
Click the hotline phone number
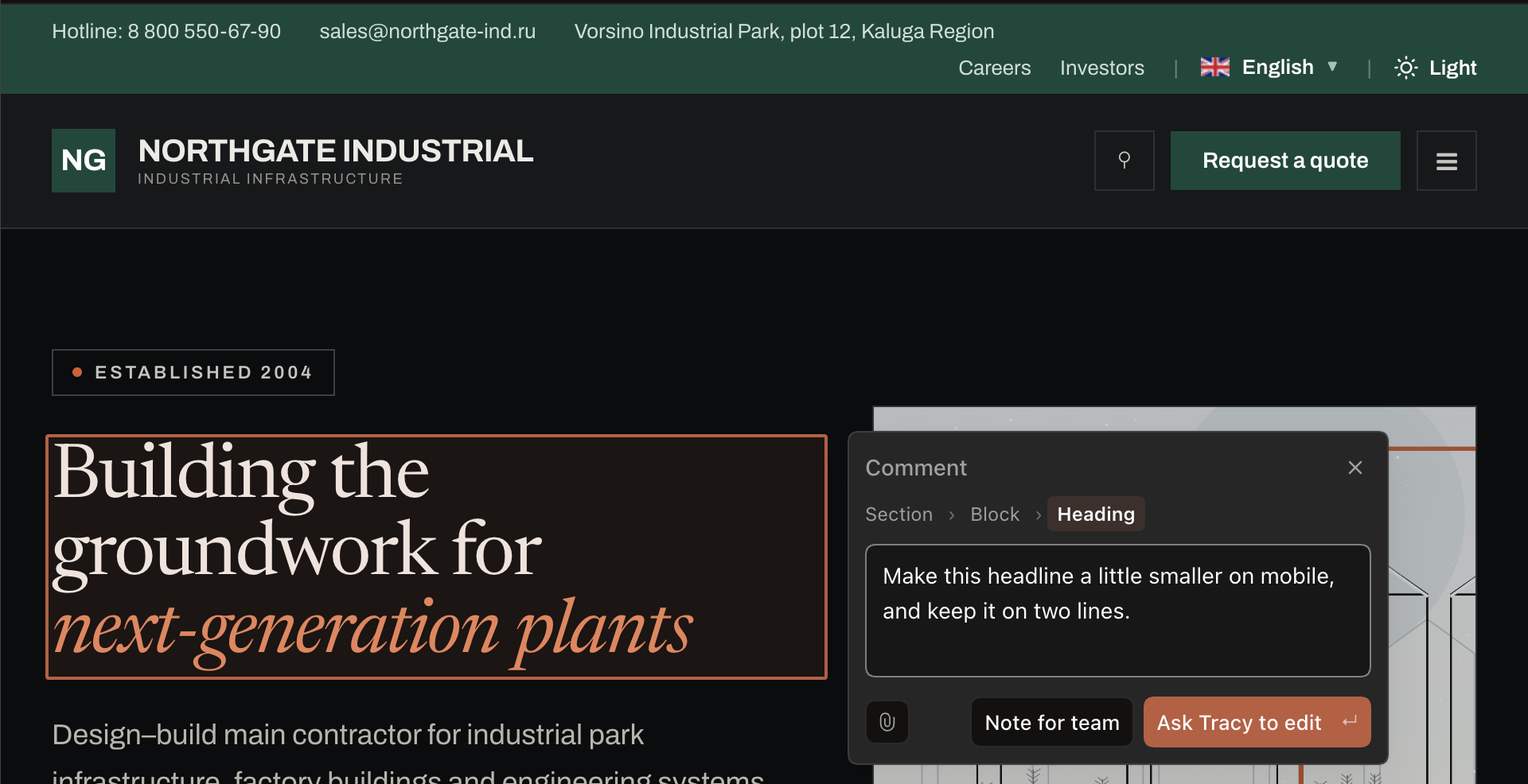pos(166,31)
